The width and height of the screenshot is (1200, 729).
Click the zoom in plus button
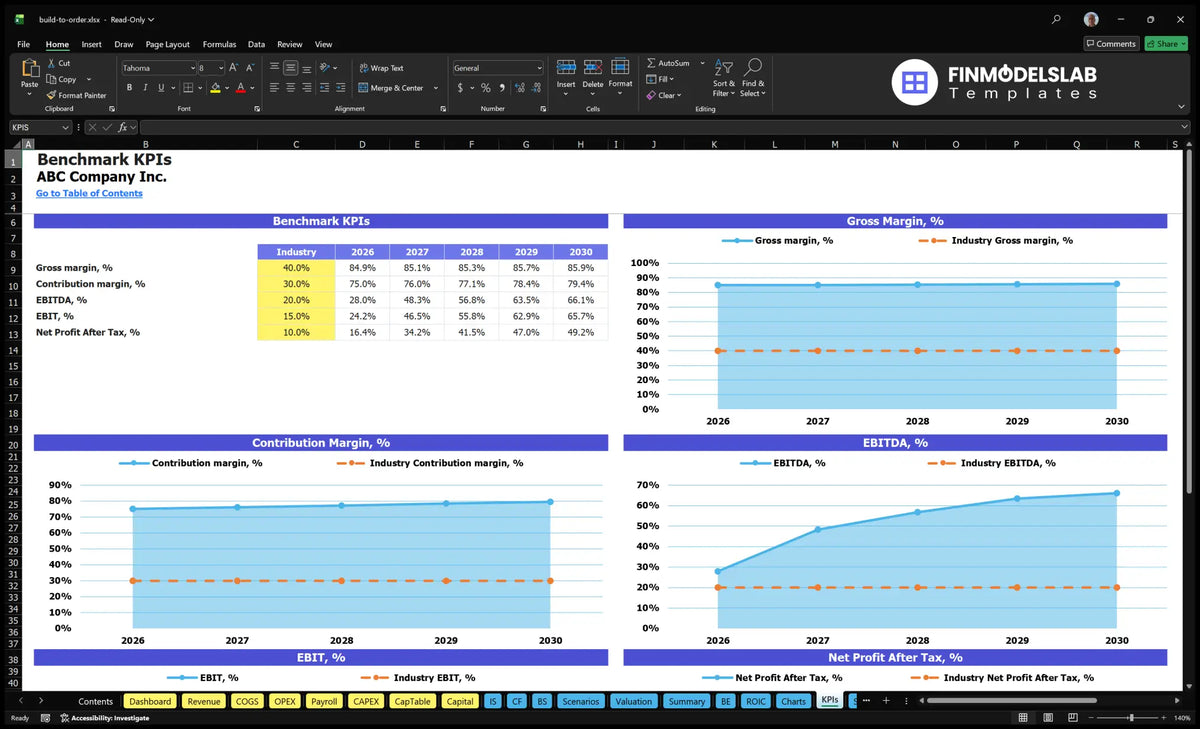1165,717
